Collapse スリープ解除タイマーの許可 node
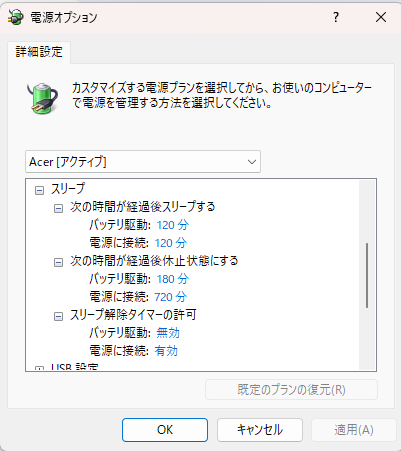401x451 pixels. 58,316
